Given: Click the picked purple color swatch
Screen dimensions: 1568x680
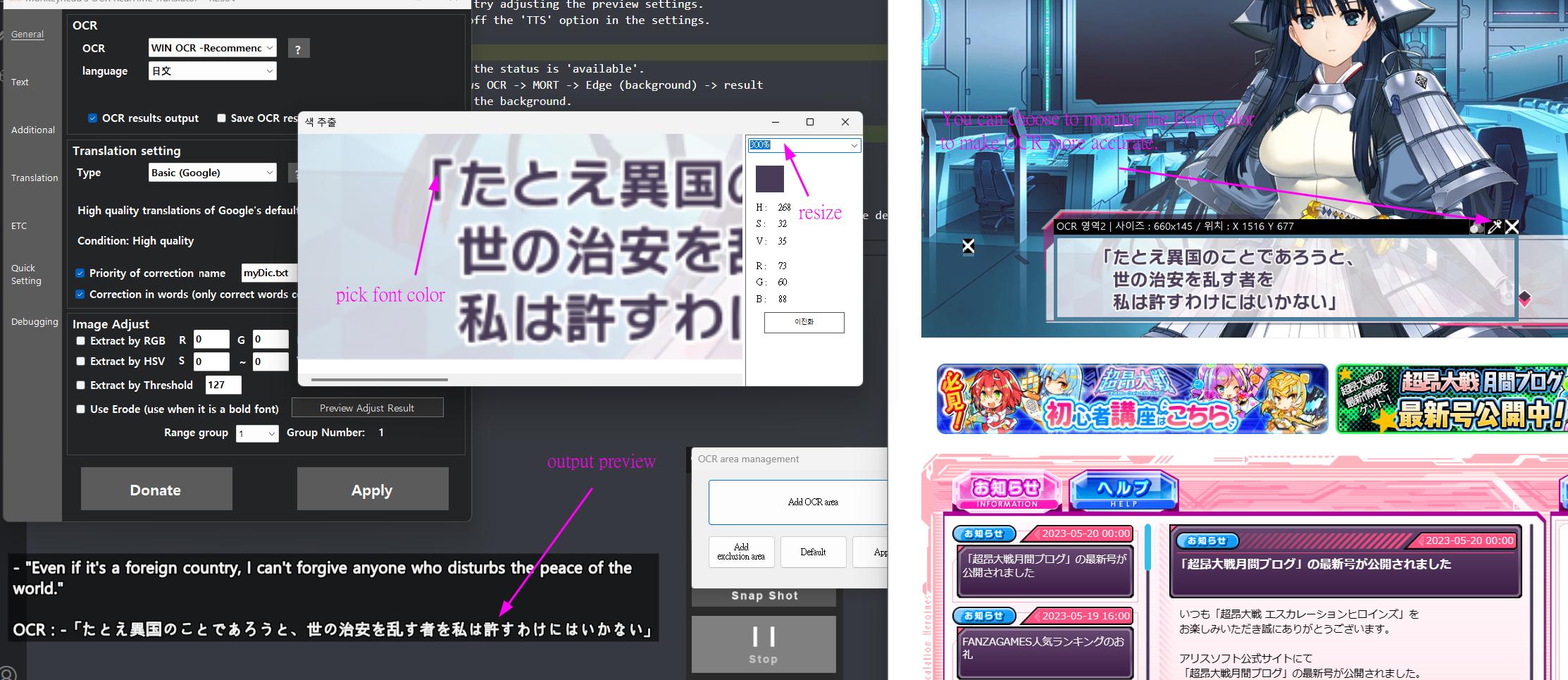Looking at the screenshot, I should (x=770, y=179).
